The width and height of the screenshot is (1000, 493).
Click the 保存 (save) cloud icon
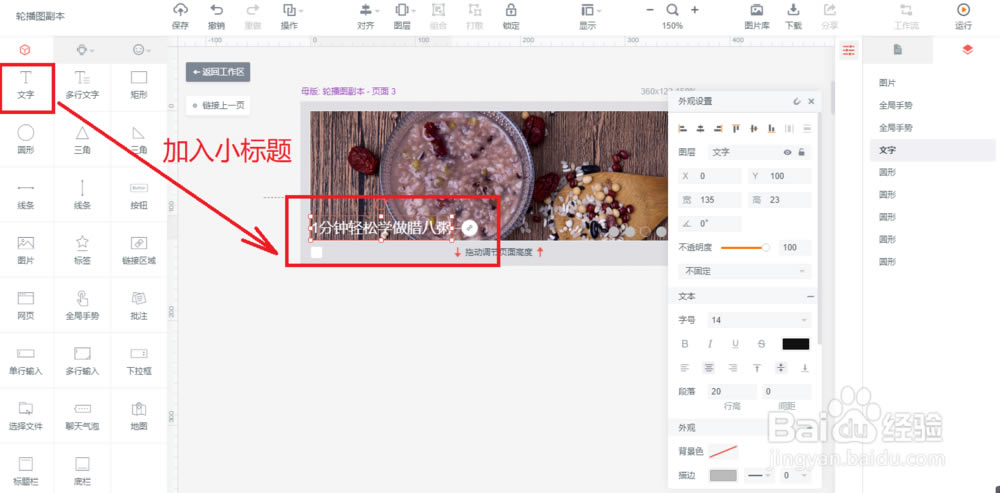pyautogui.click(x=180, y=10)
